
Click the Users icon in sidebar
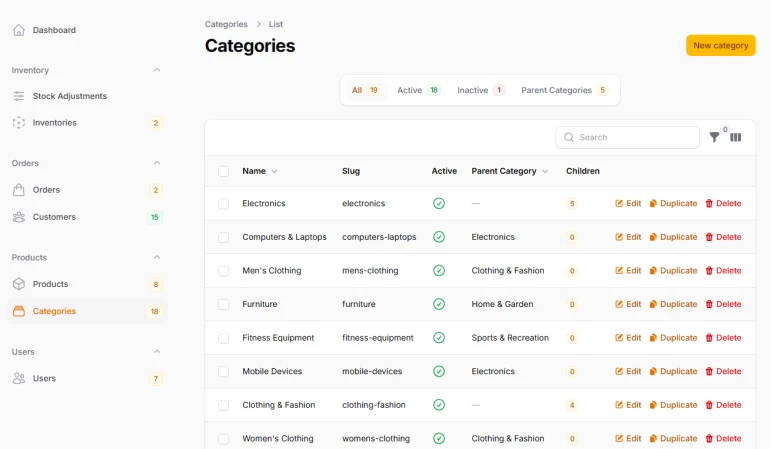pos(19,378)
